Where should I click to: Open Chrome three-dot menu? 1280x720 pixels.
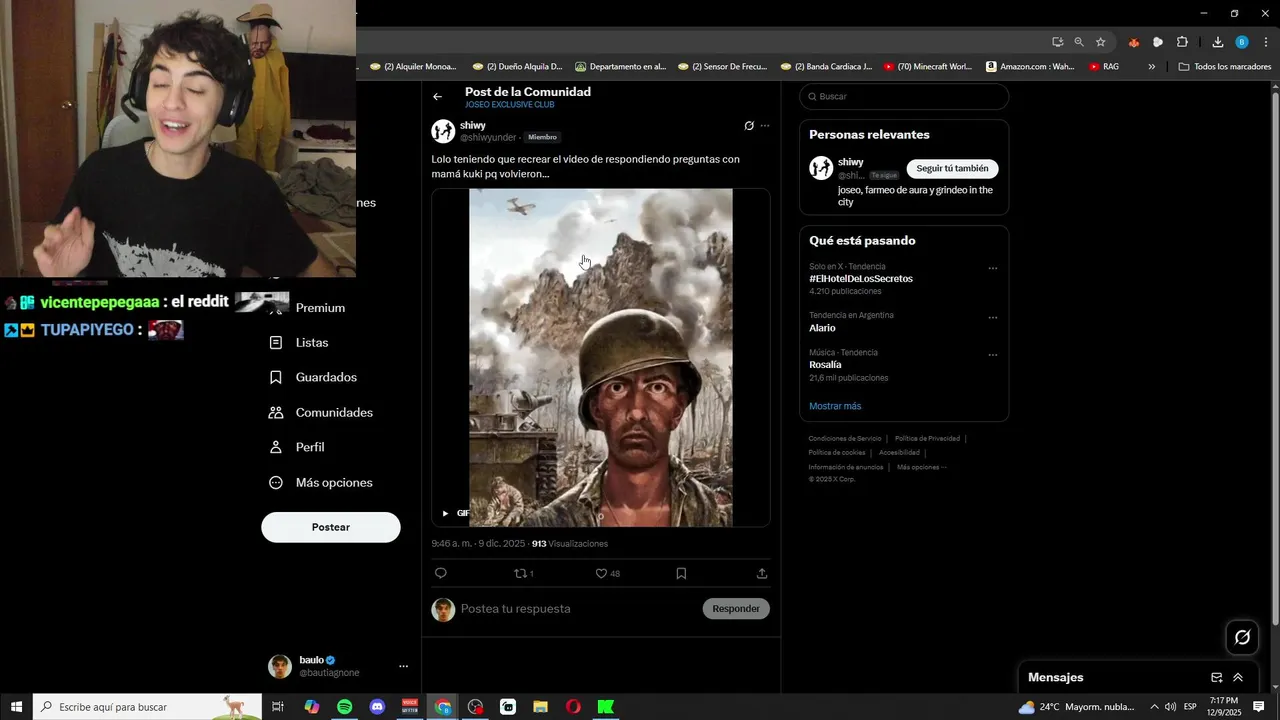coord(1266,42)
